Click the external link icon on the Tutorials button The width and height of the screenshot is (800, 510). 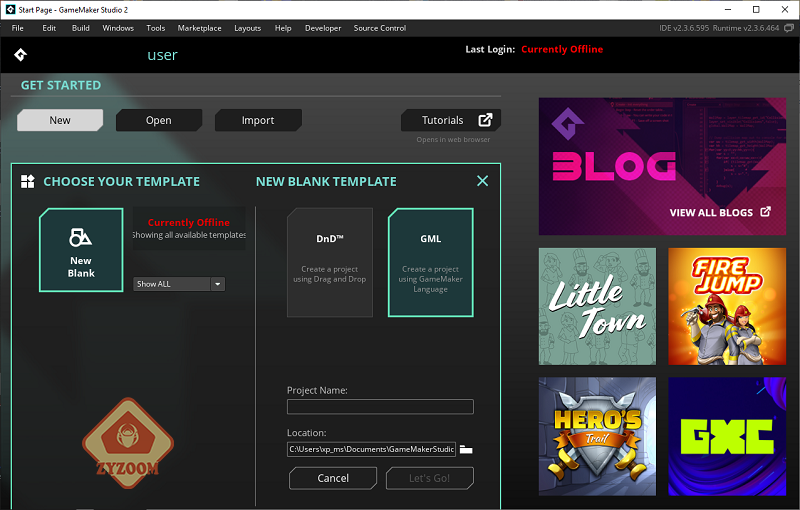point(485,120)
